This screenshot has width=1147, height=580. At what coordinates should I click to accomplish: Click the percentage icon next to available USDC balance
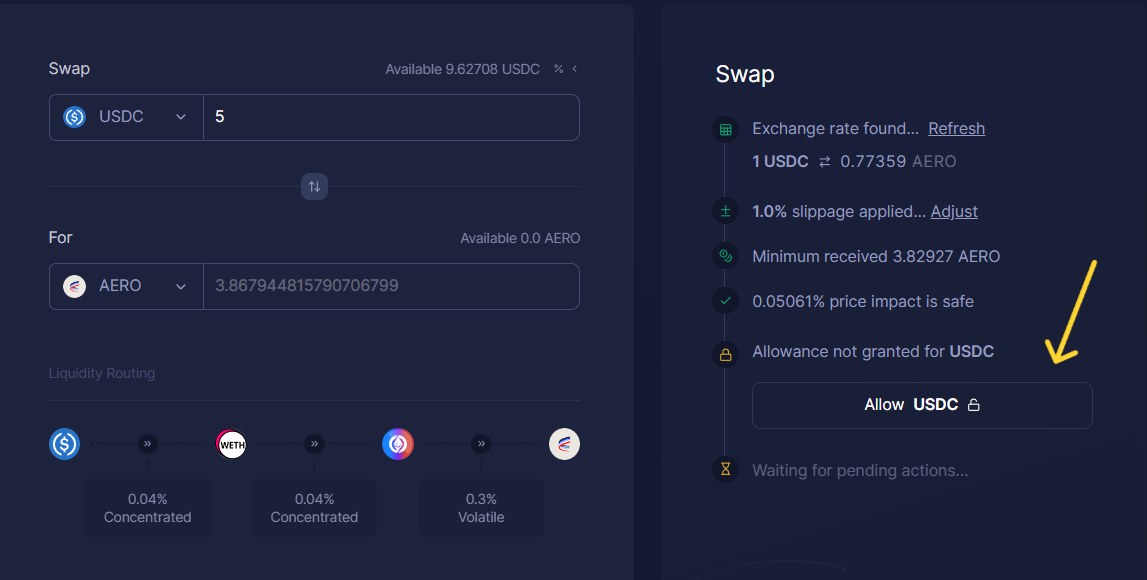[558, 69]
